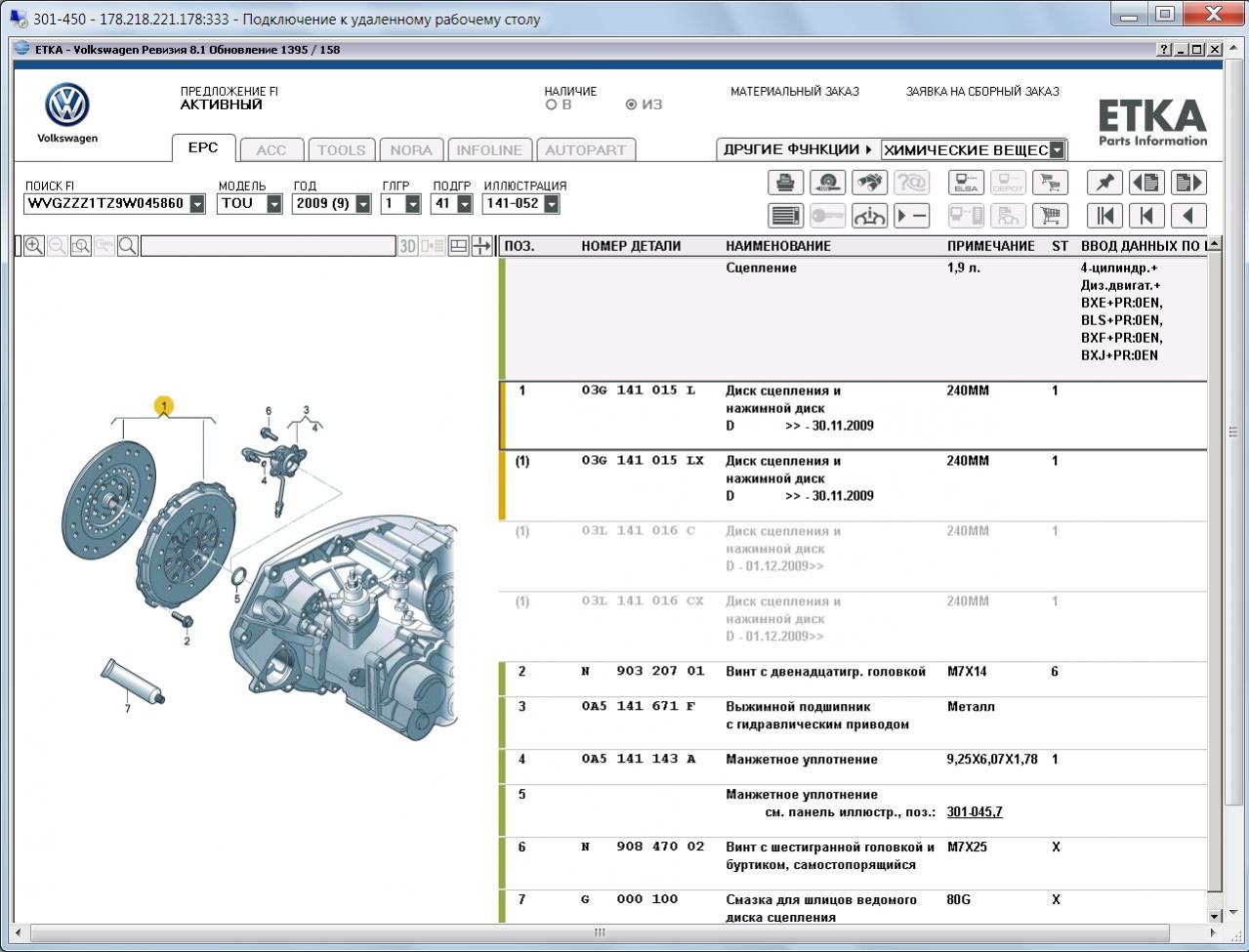Click the horizontal scrollbar thumb
The height and width of the screenshot is (952, 1249).
[x=600, y=932]
